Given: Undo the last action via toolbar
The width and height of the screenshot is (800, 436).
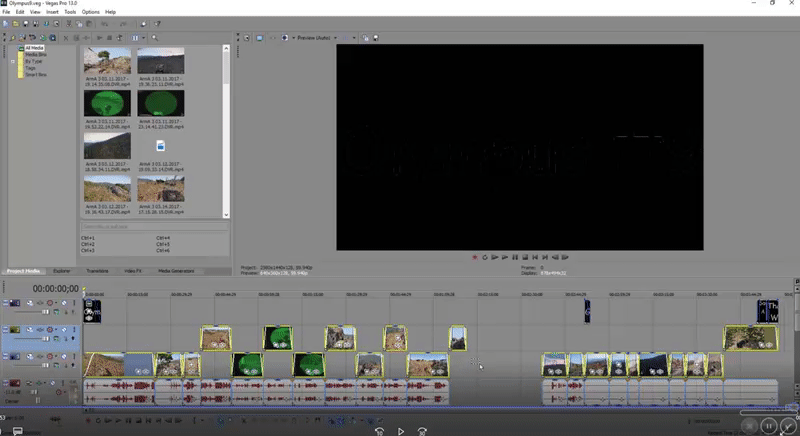Looking at the screenshot, I should pyautogui.click(x=105, y=23).
